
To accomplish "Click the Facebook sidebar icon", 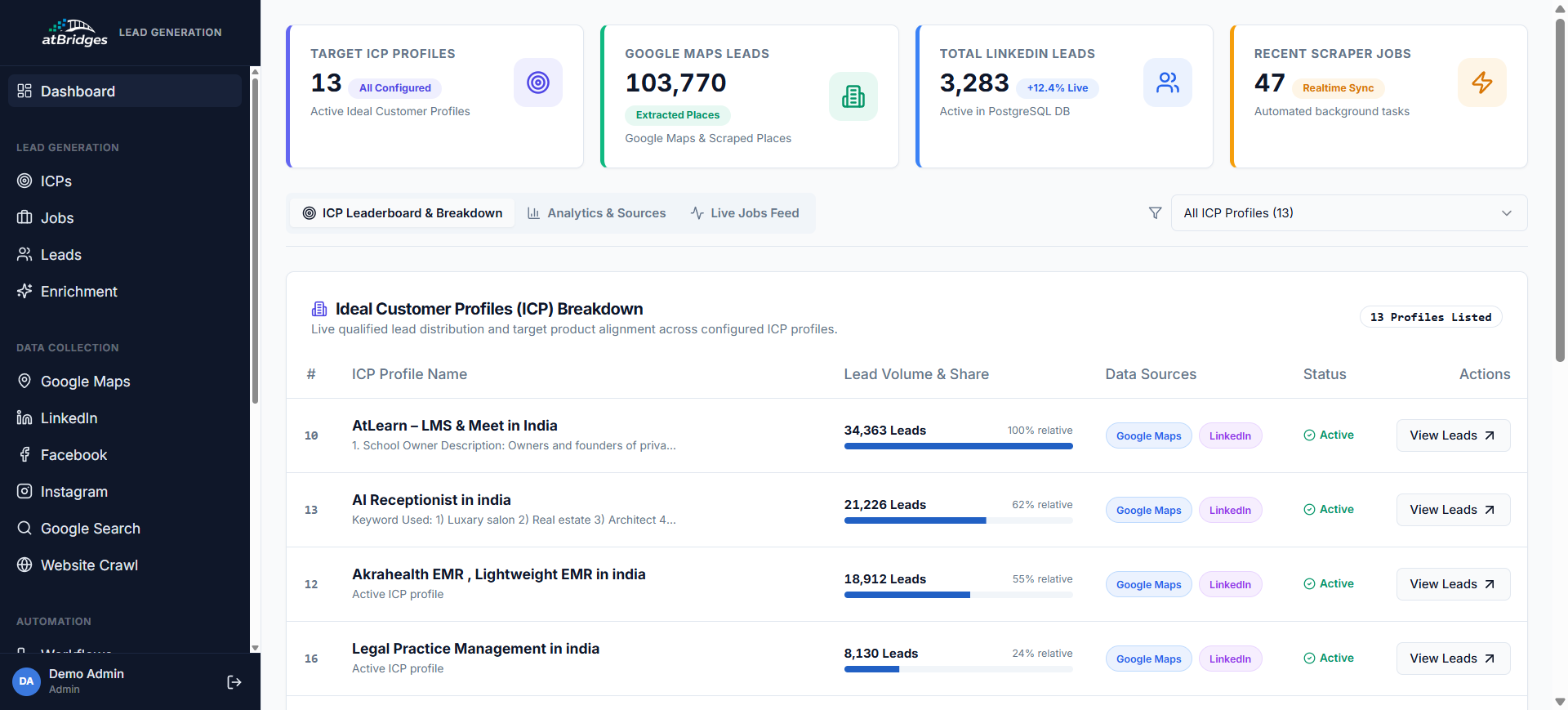I will click(x=24, y=454).
